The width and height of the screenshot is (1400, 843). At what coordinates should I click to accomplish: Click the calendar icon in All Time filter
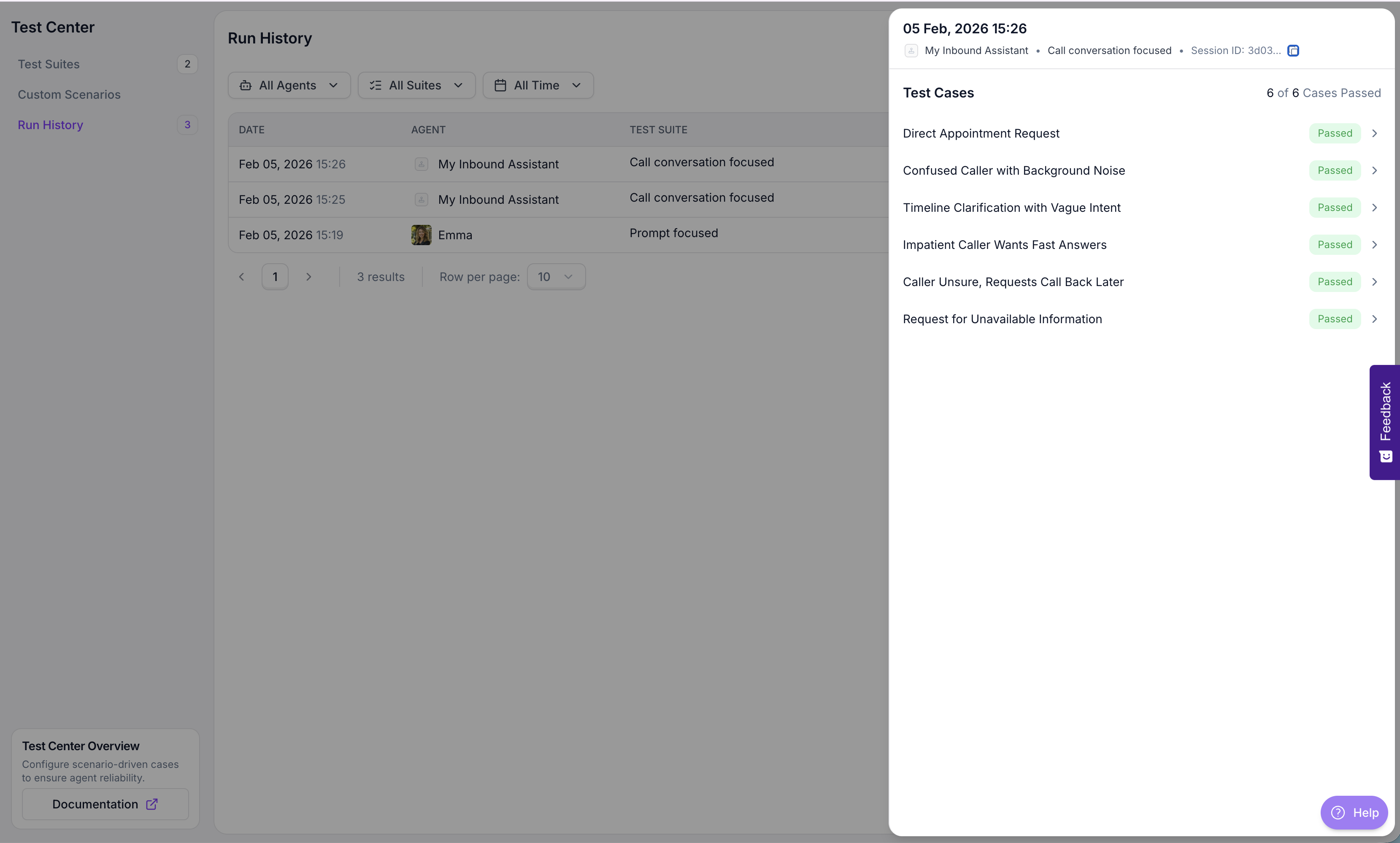click(500, 85)
